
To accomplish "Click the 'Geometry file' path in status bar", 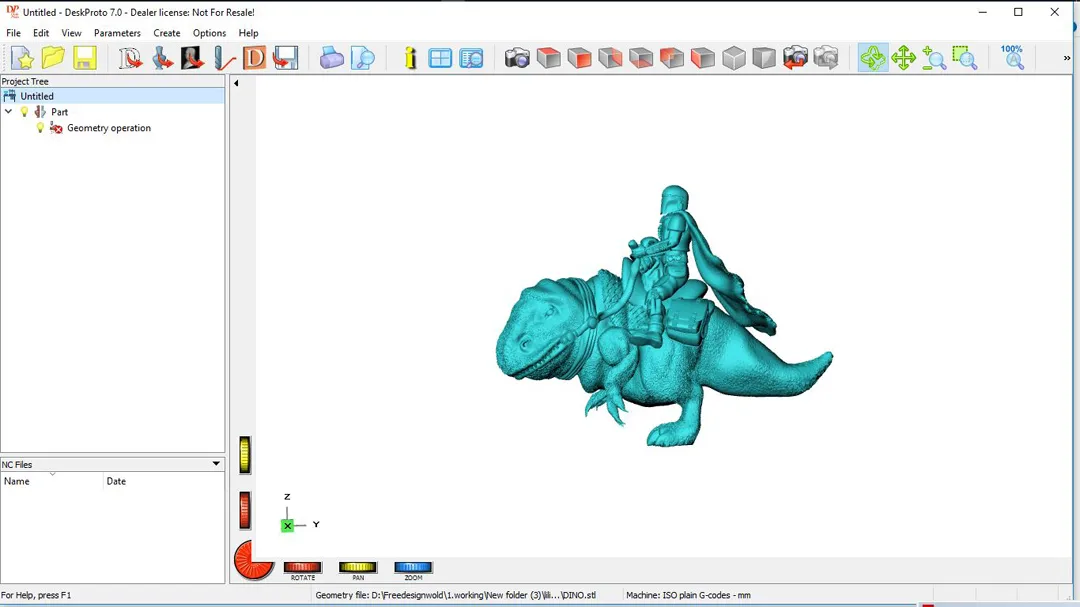I will pyautogui.click(x=455, y=595).
